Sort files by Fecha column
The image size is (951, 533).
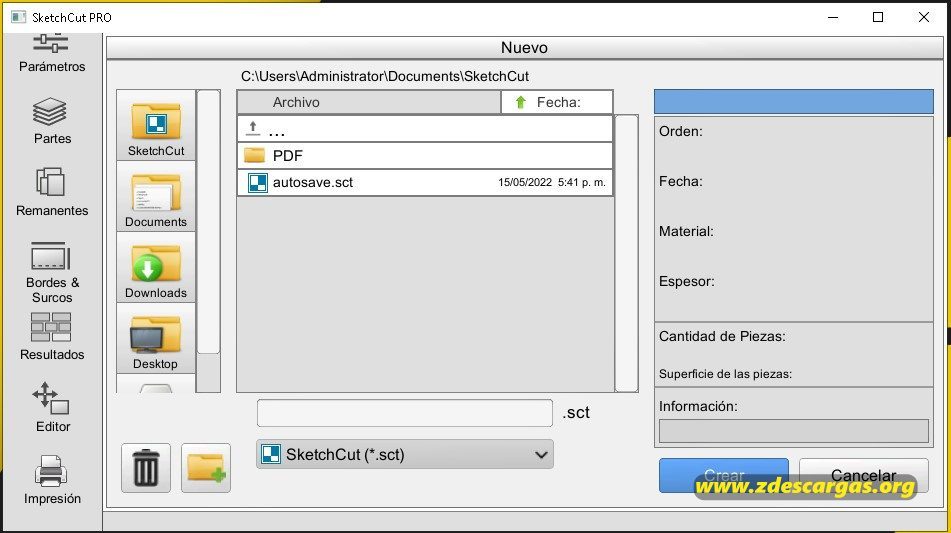[x=557, y=102]
